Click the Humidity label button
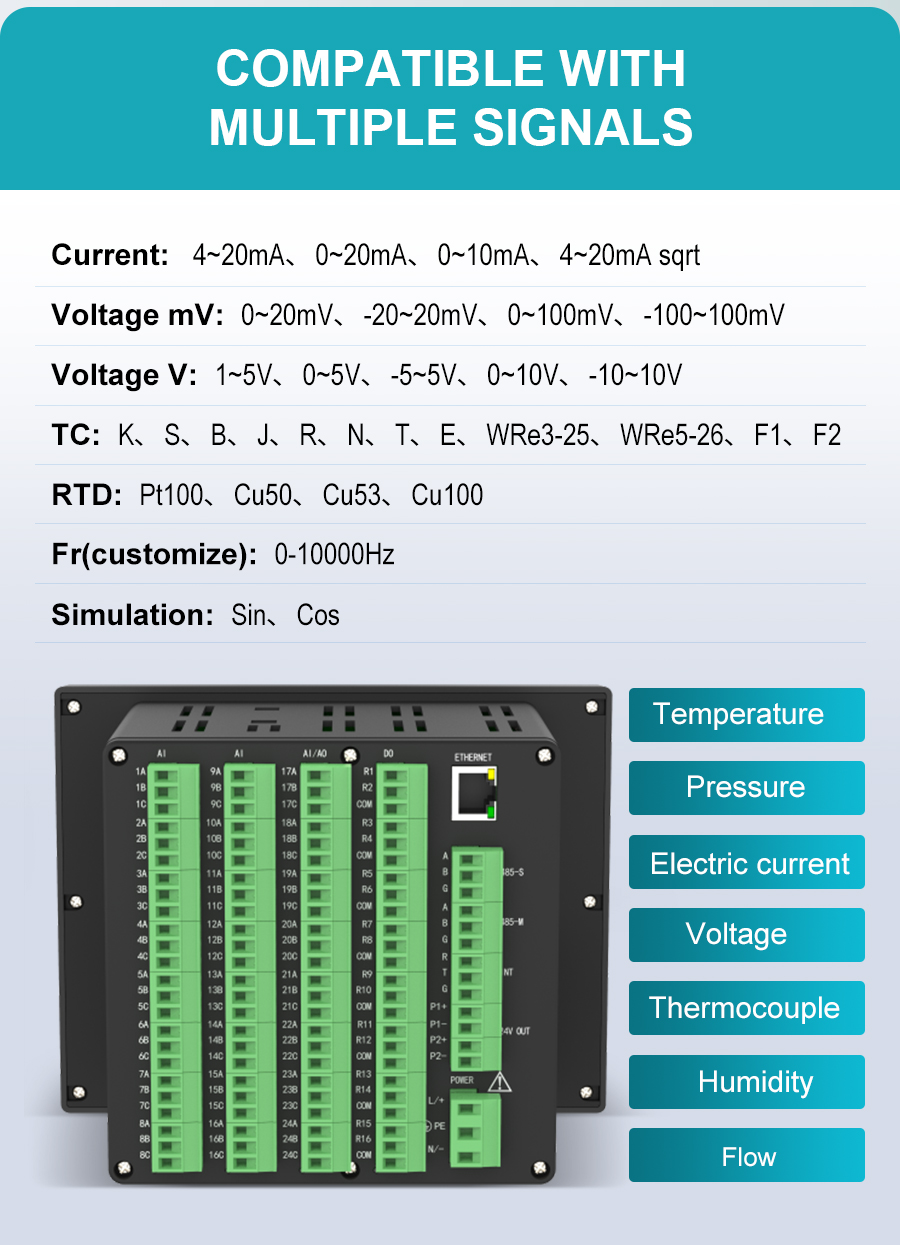Screen dimensions: 900x1245 [x=746, y=1082]
